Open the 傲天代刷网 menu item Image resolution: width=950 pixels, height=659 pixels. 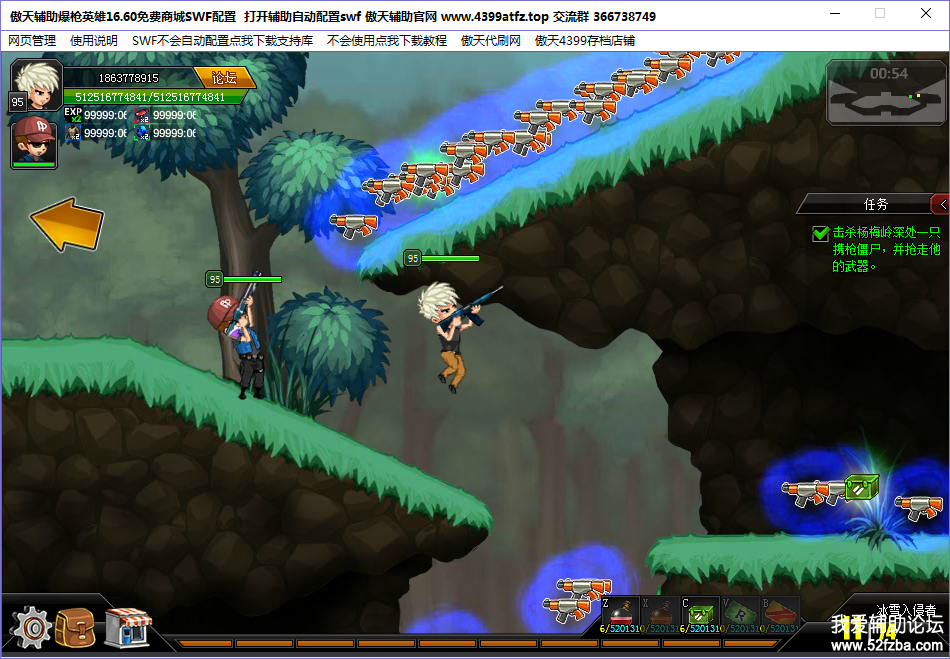[491, 41]
